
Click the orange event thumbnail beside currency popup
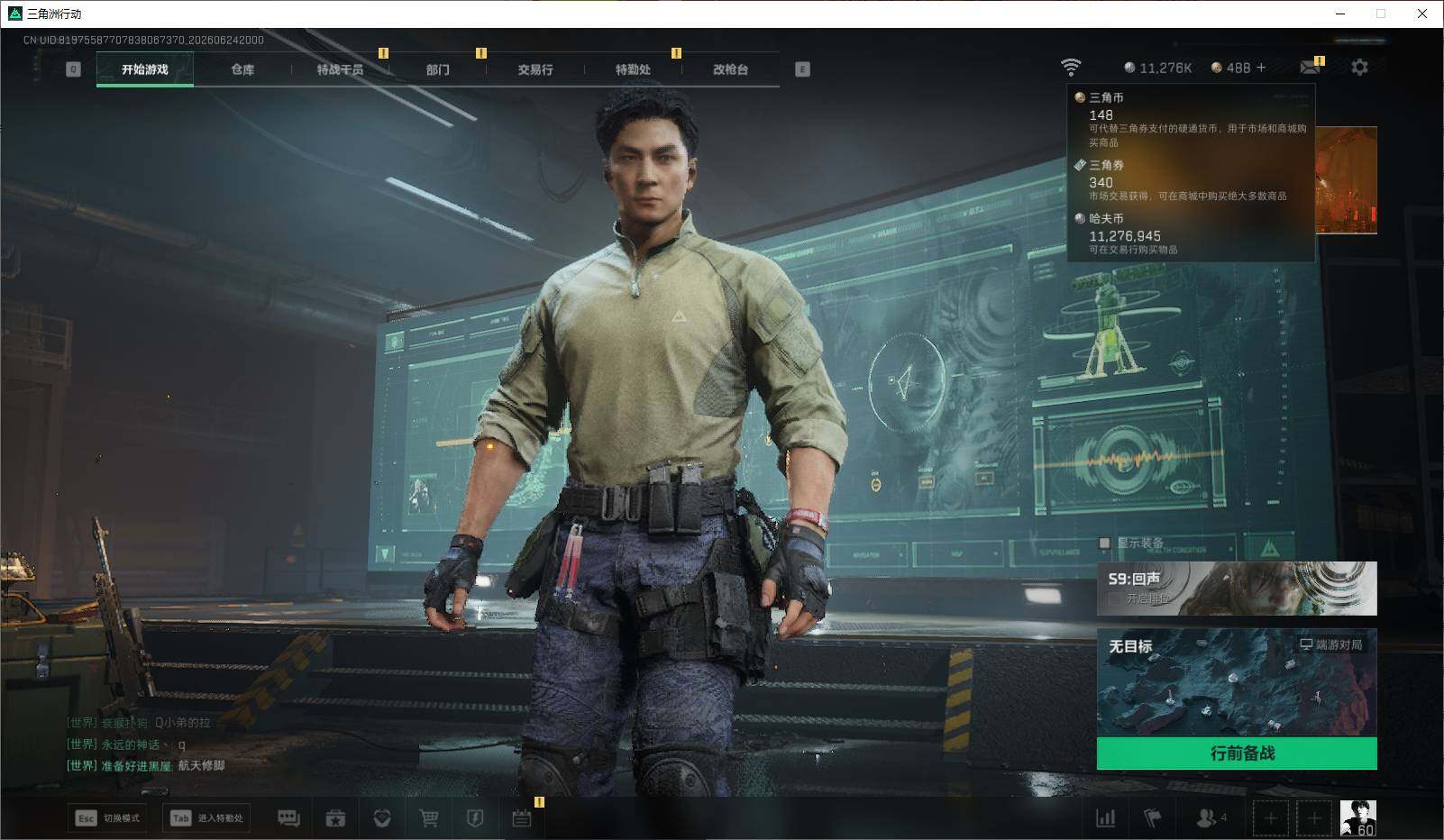(x=1347, y=180)
